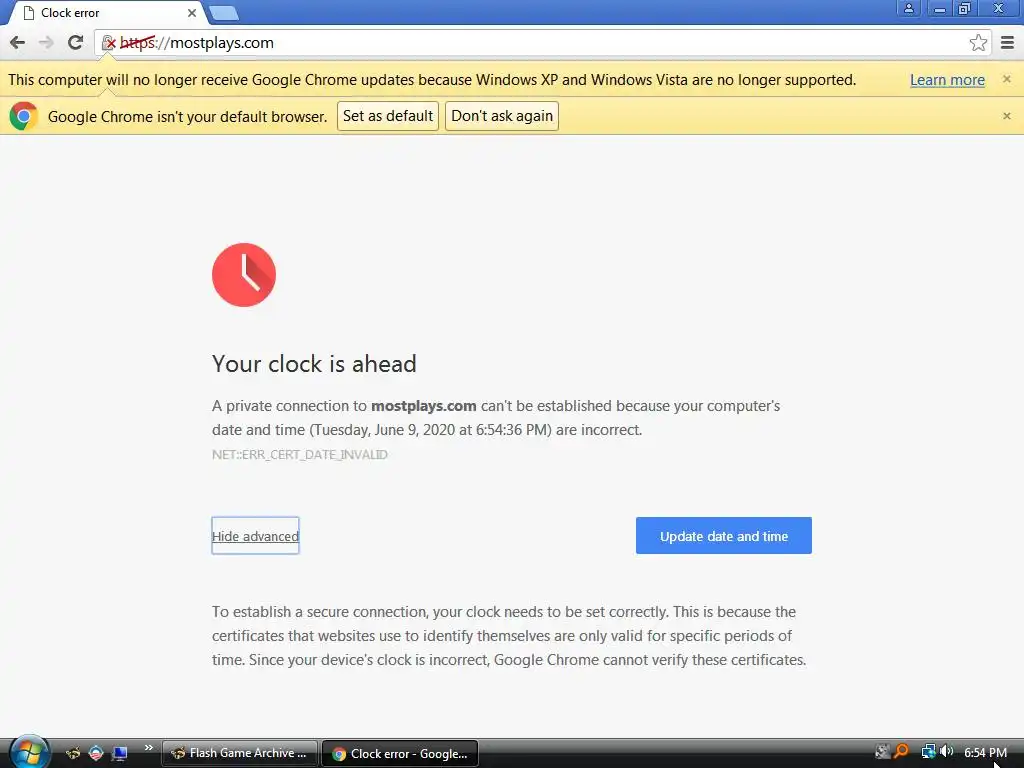Image resolution: width=1024 pixels, height=768 pixels.
Task: Open the Windows Start menu
Action: pos(29,752)
